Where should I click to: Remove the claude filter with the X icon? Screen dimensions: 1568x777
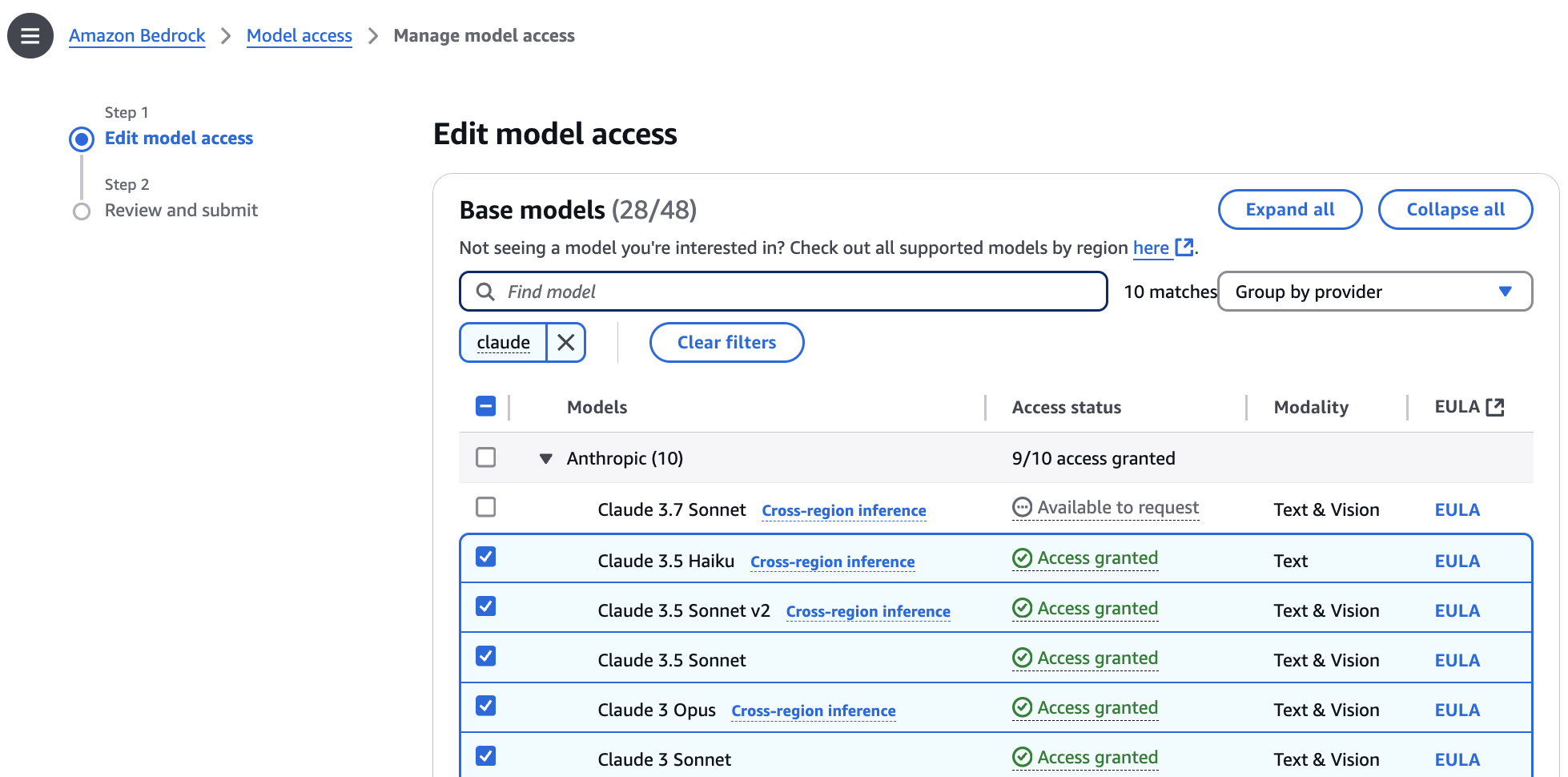[566, 343]
